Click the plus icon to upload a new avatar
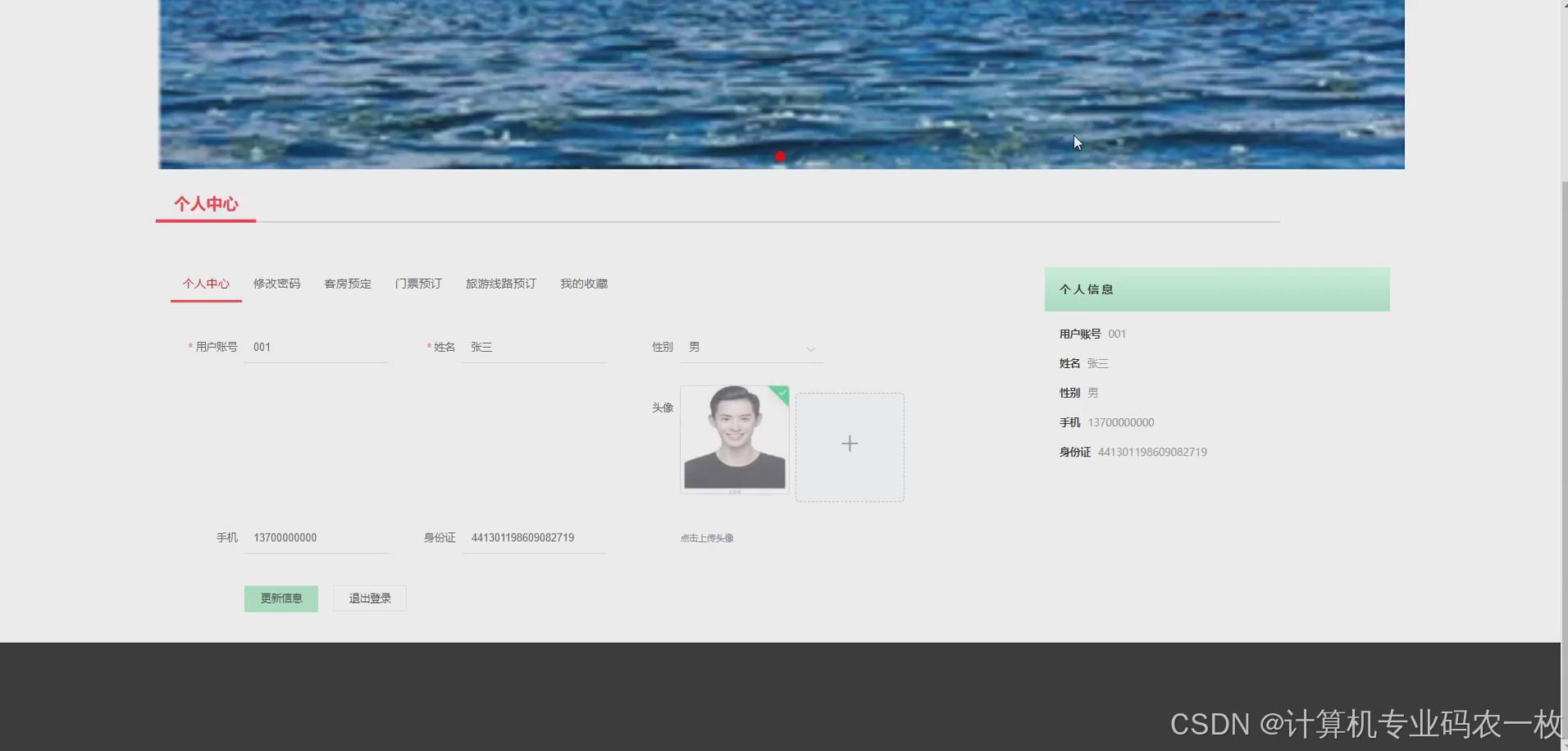The height and width of the screenshot is (751, 1568). 850,444
